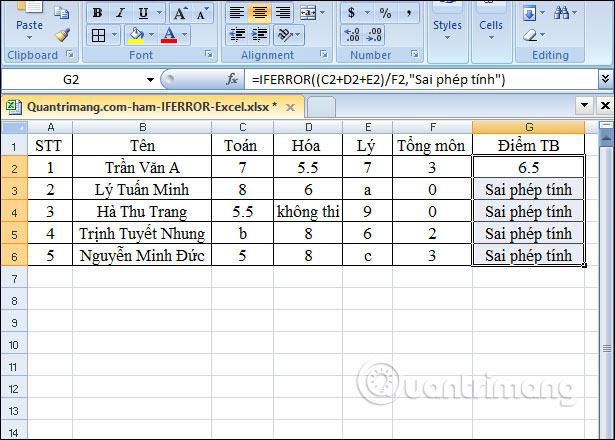Select the Format Painter brush icon
Image resolution: width=615 pixels, height=440 pixels.
coord(62,35)
